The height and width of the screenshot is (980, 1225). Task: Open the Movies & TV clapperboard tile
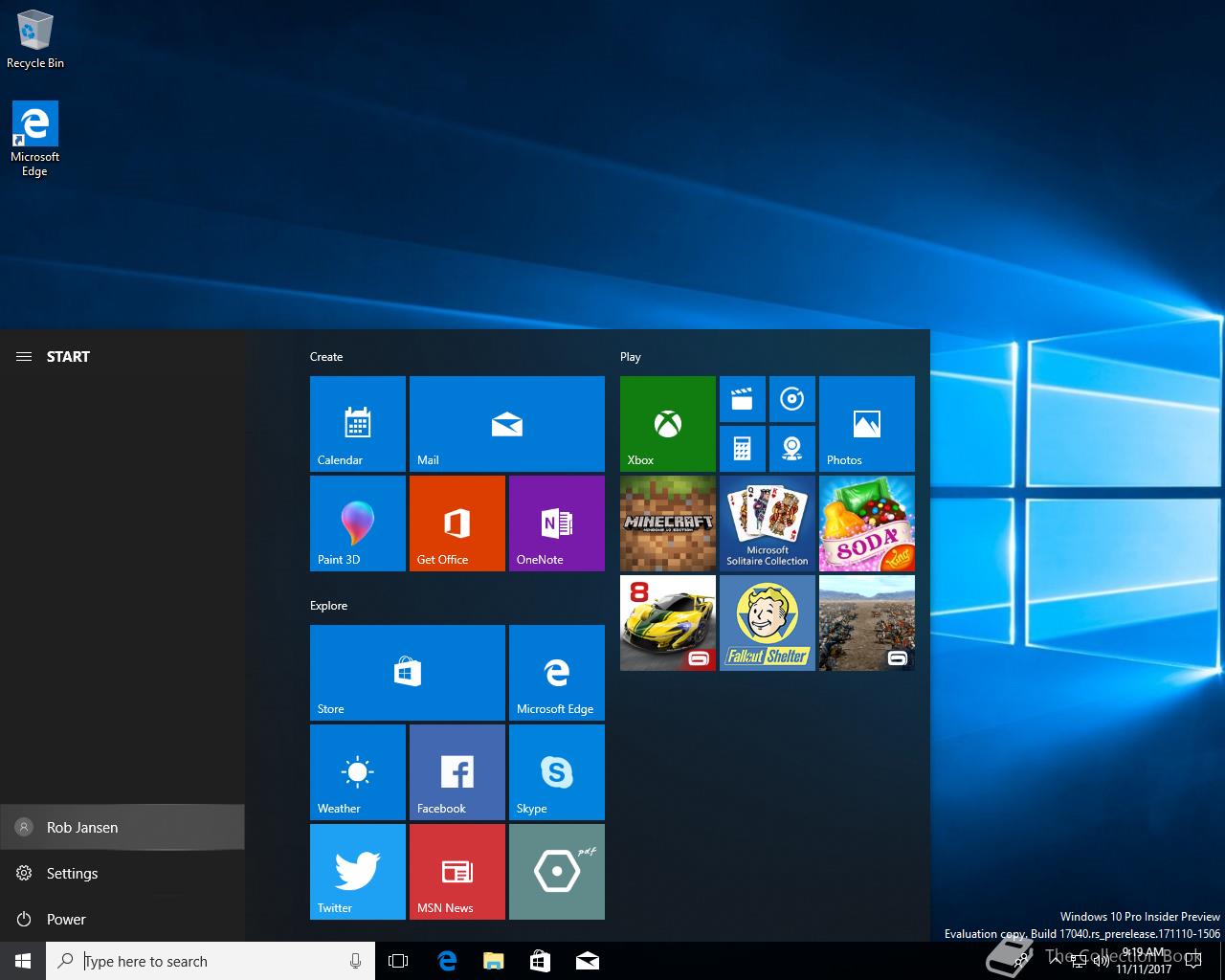743,399
